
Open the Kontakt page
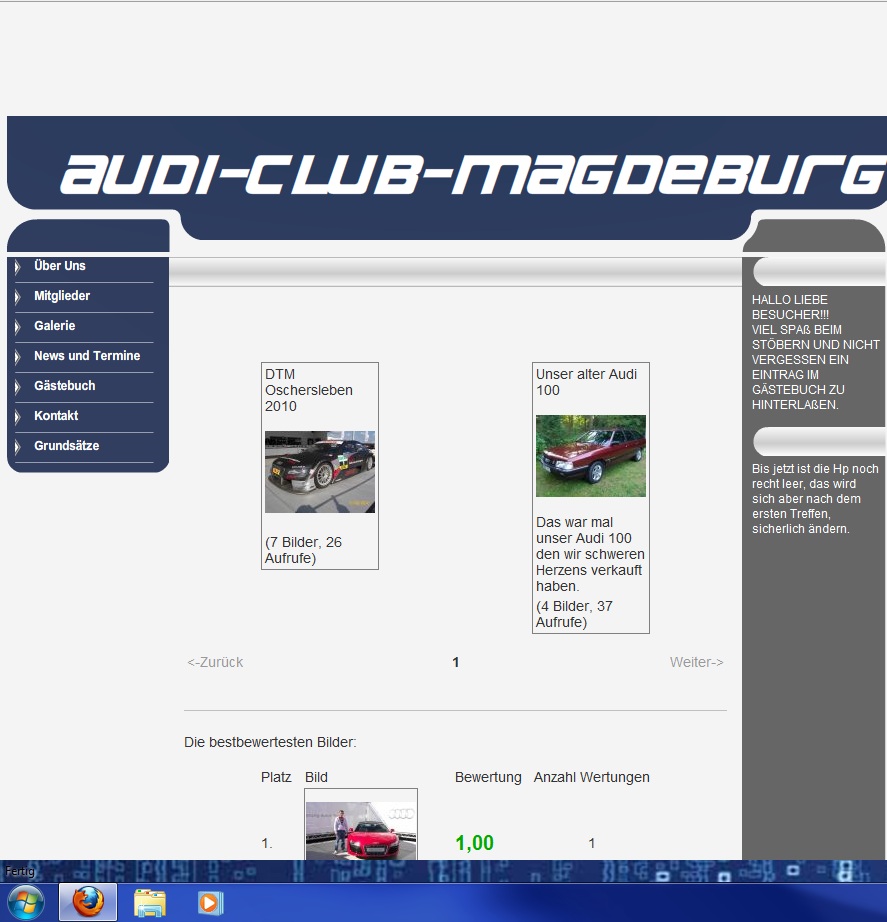coord(56,416)
